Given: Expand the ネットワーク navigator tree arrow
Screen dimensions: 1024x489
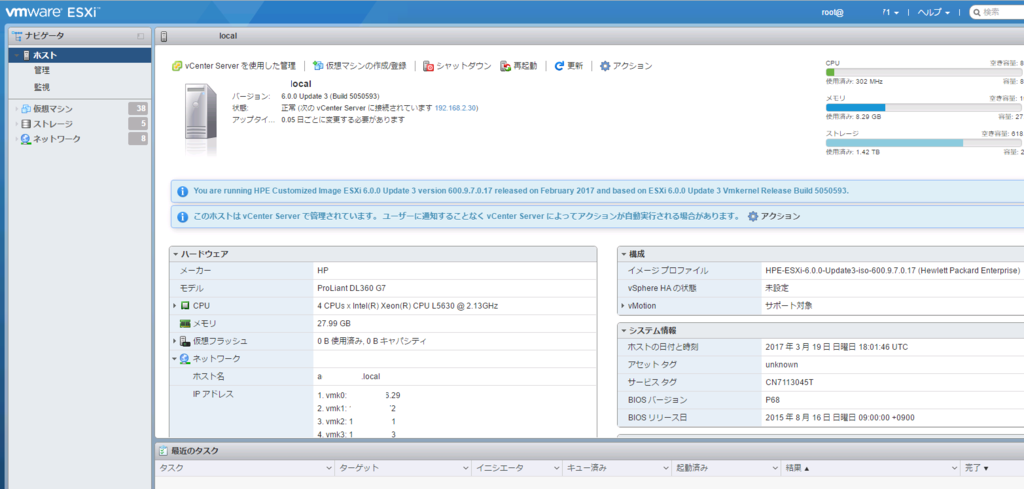Looking at the screenshot, I should pyautogui.click(x=16, y=139).
